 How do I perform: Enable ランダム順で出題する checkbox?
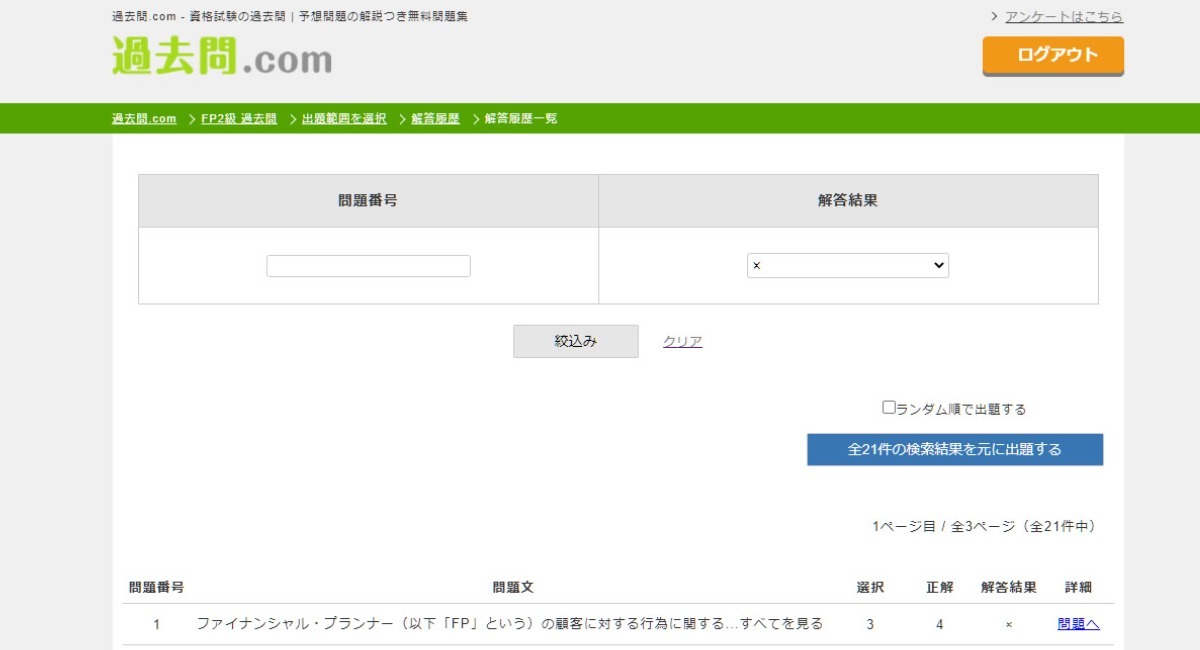click(888, 408)
